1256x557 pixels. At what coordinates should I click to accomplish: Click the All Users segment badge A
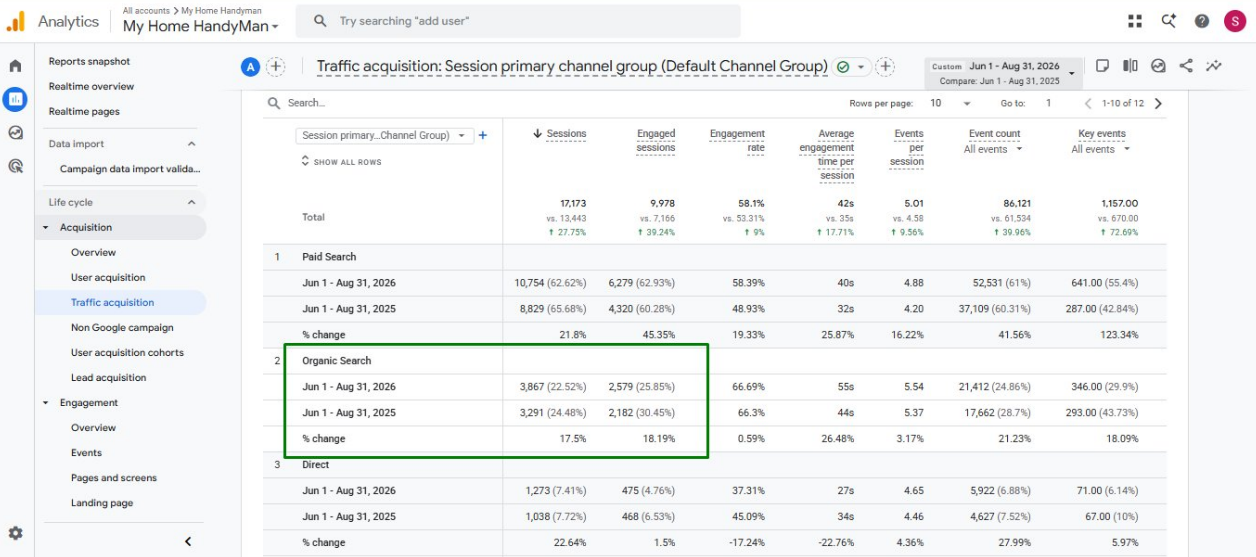click(250, 67)
